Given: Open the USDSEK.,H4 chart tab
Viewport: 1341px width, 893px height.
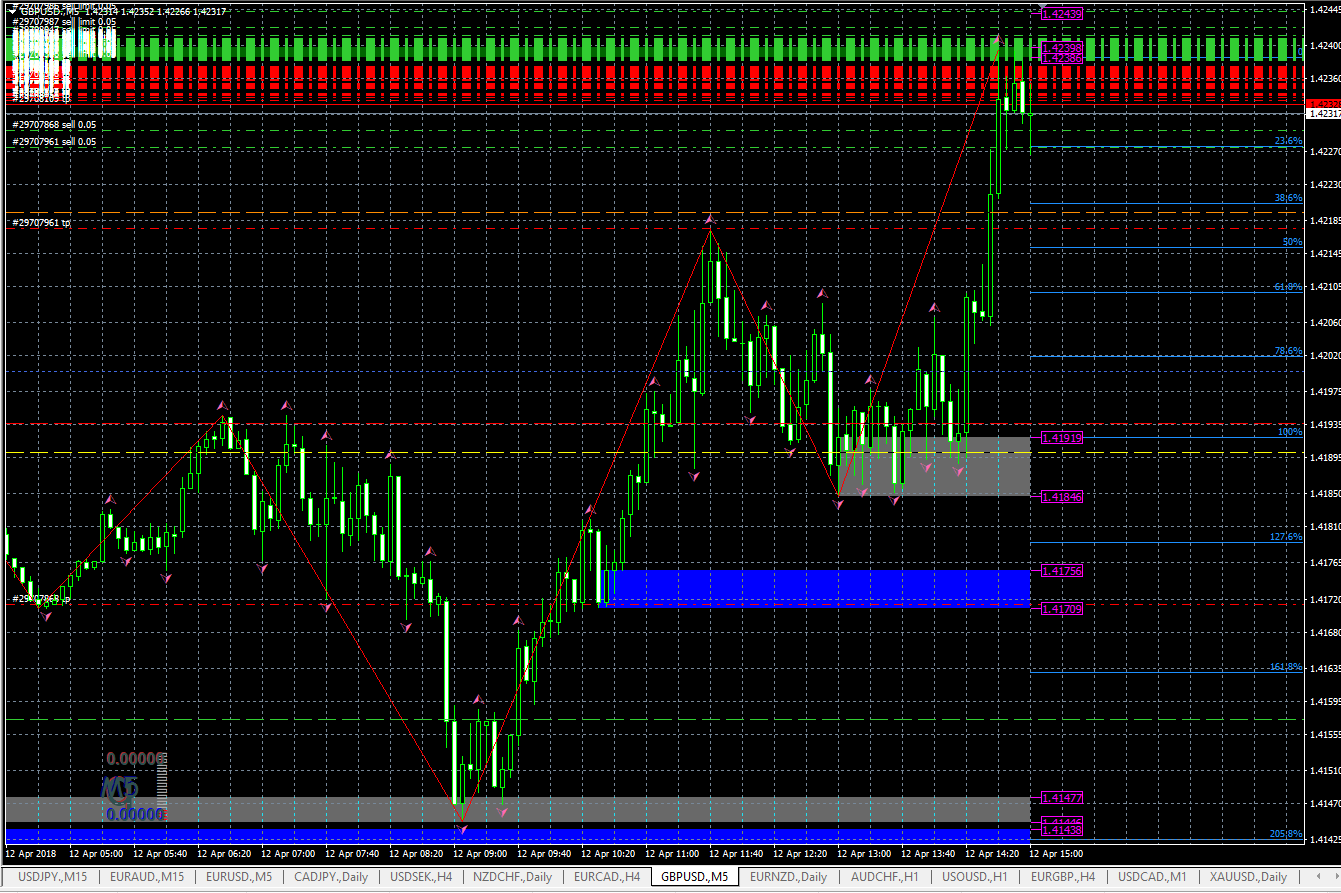Looking at the screenshot, I should click(x=421, y=877).
